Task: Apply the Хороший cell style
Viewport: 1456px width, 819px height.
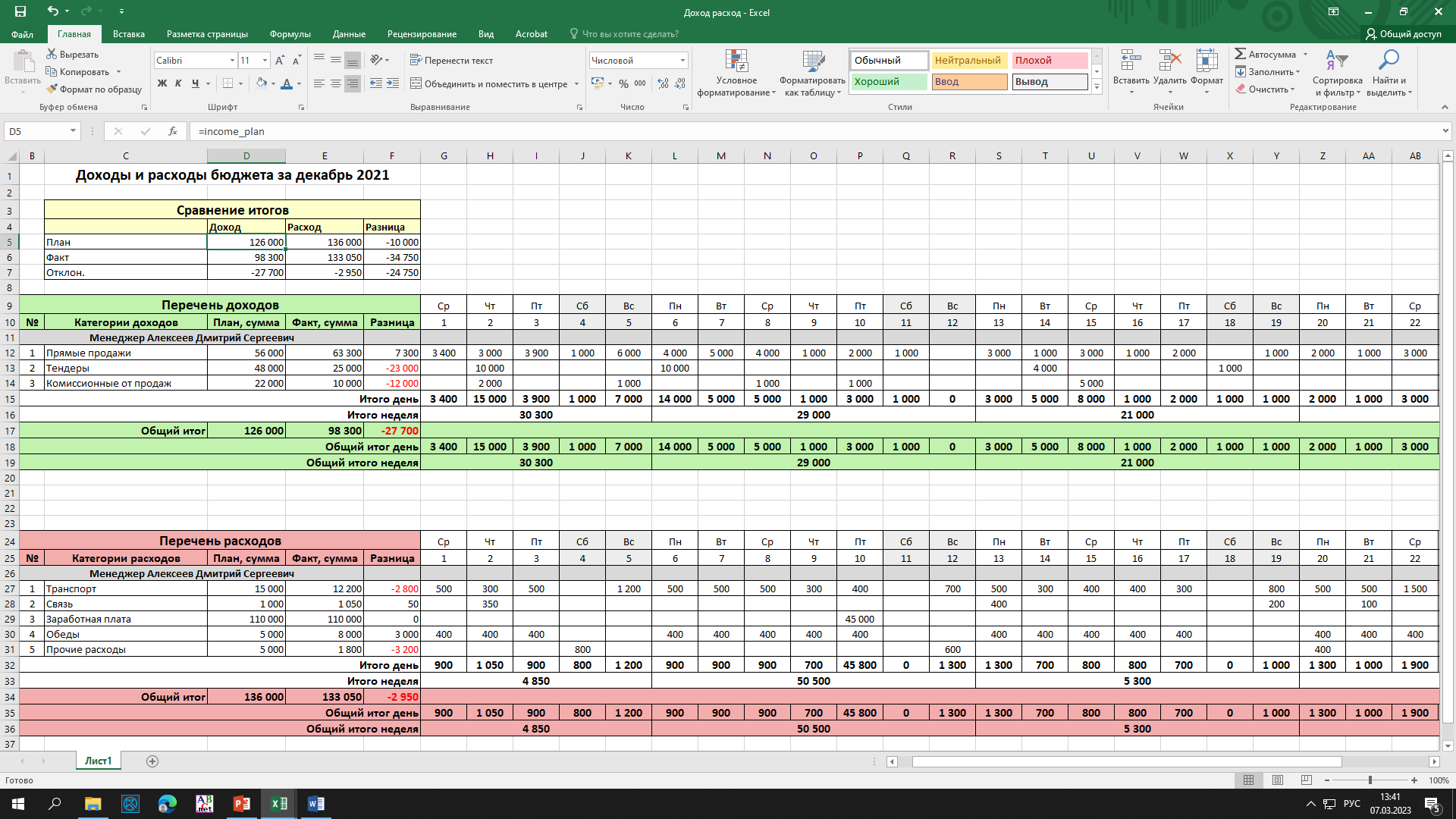Action: [889, 82]
